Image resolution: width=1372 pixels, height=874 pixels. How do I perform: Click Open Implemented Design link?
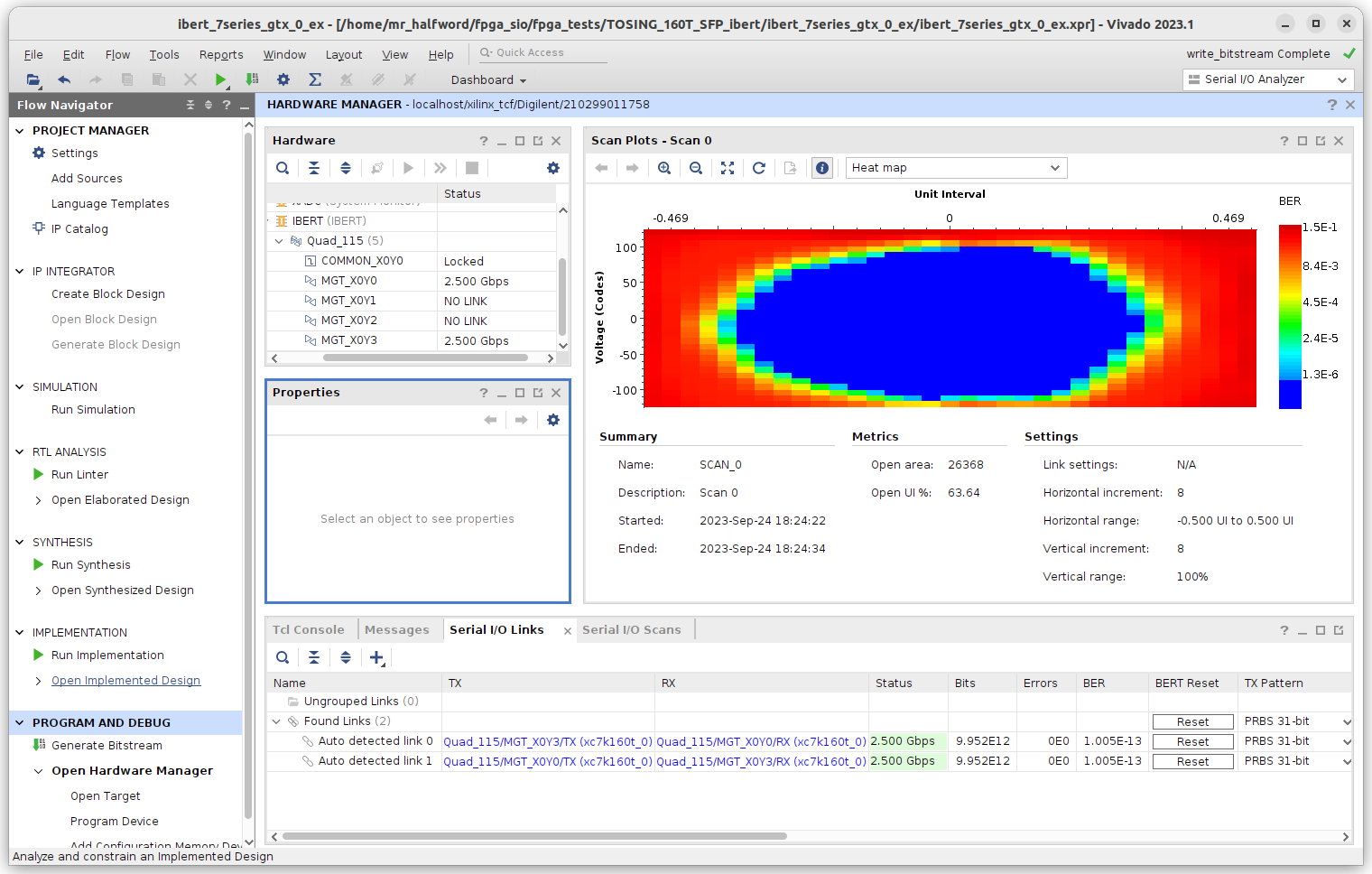tap(125, 681)
